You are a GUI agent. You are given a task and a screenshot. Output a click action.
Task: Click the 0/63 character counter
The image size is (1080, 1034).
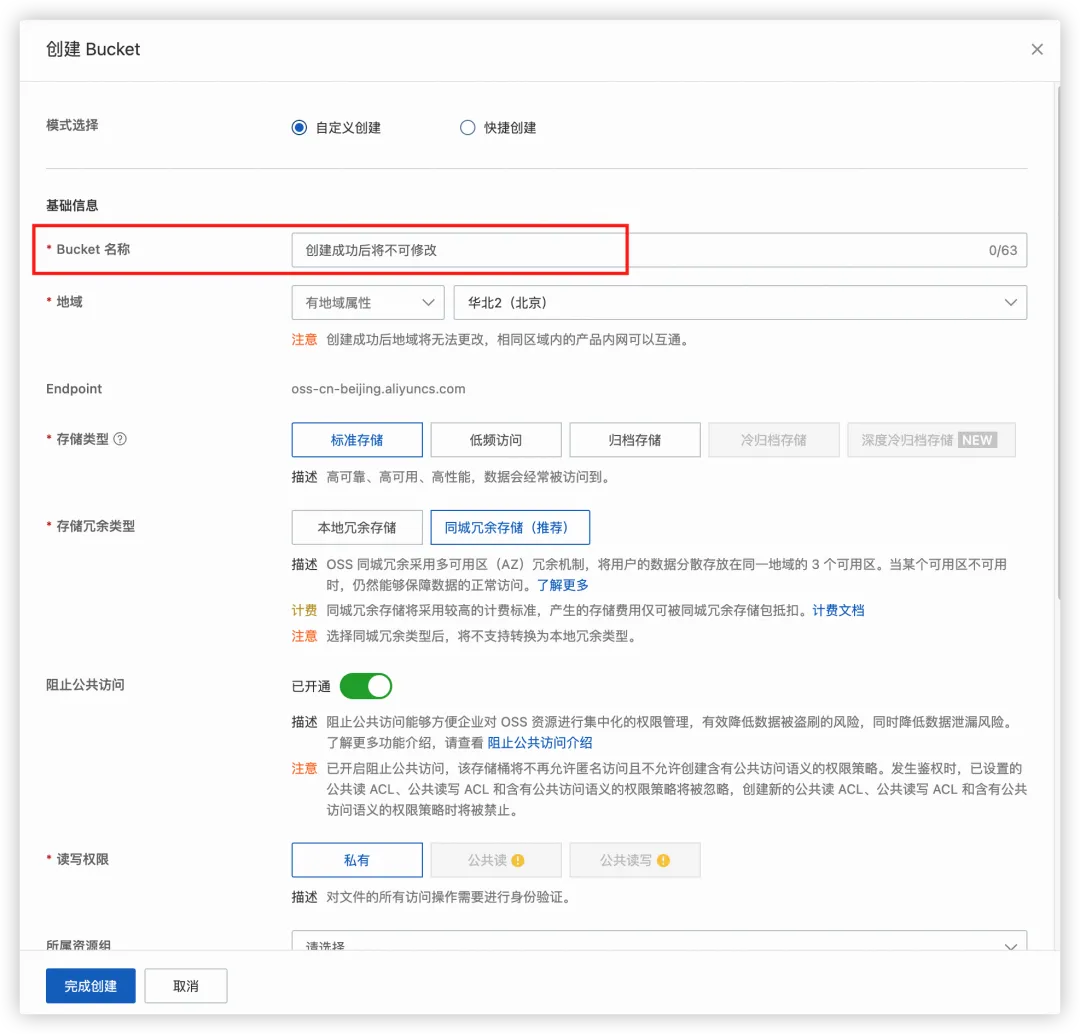[1003, 250]
